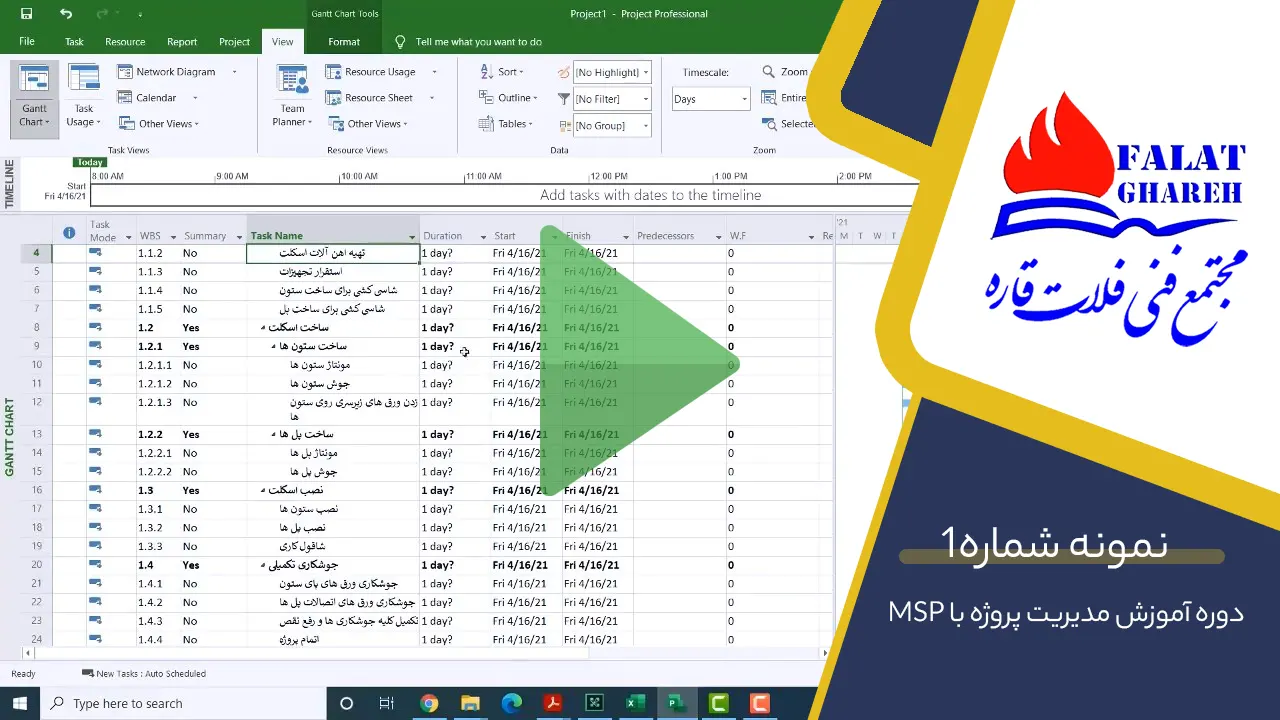Viewport: 1280px width, 720px height.
Task: Open the Windows Start menu
Action: click(19, 703)
